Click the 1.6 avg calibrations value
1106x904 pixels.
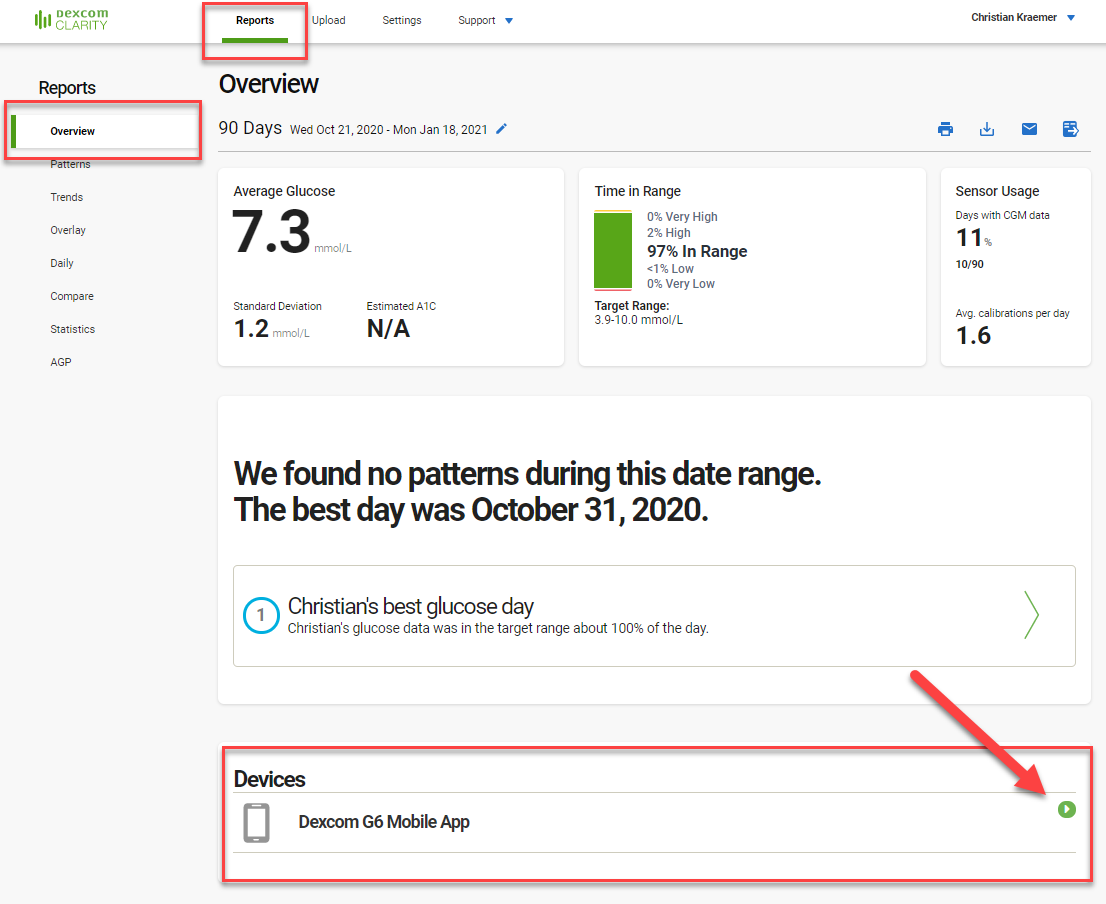pyautogui.click(x=973, y=336)
